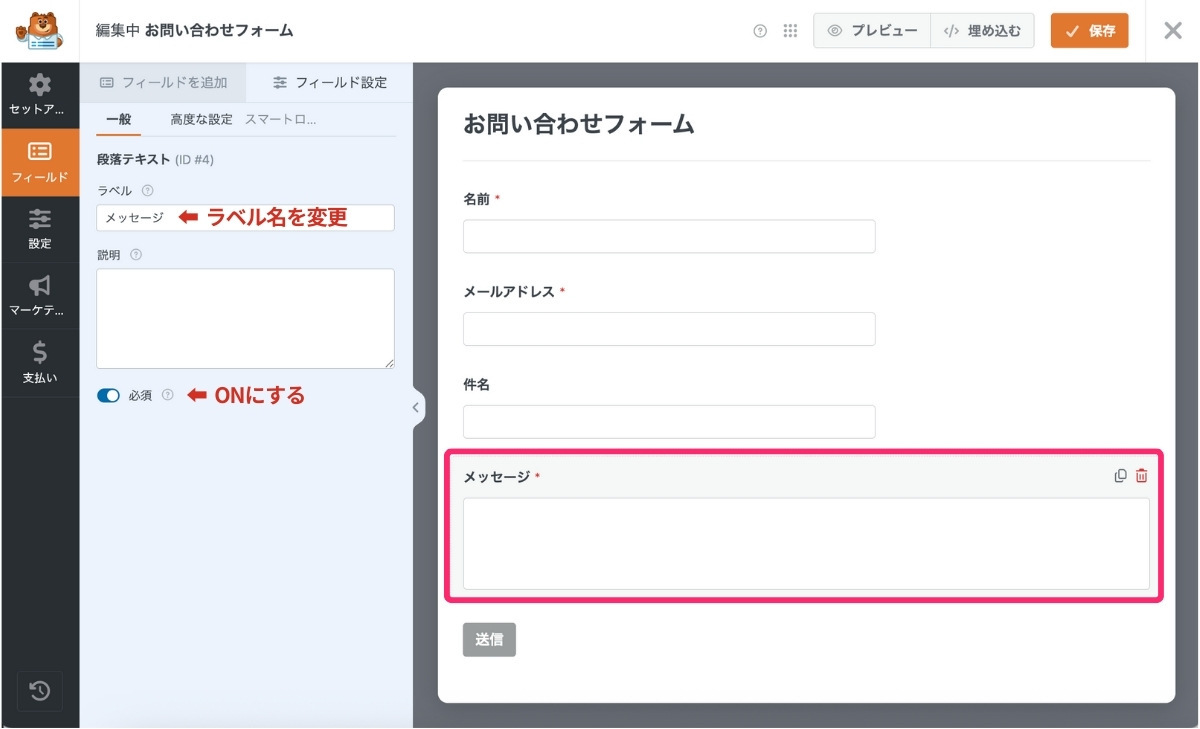This screenshot has height=729, width=1200.
Task: Toggle the 必須 switch off
Action: 108,395
